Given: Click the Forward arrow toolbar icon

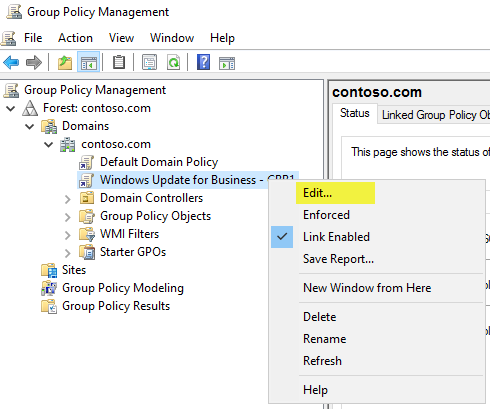Looking at the screenshot, I should (34, 62).
